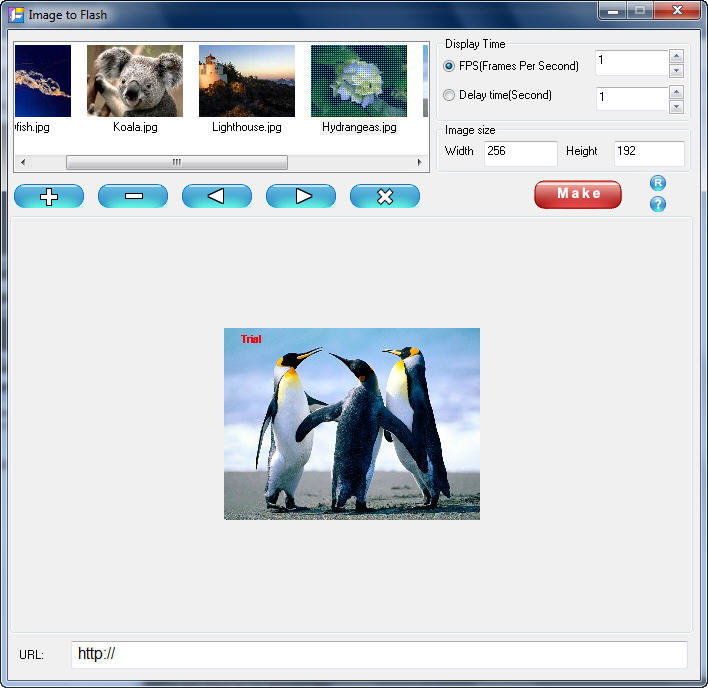Image resolution: width=708 pixels, height=688 pixels.
Task: Click the FPS value field
Action: click(x=631, y=63)
